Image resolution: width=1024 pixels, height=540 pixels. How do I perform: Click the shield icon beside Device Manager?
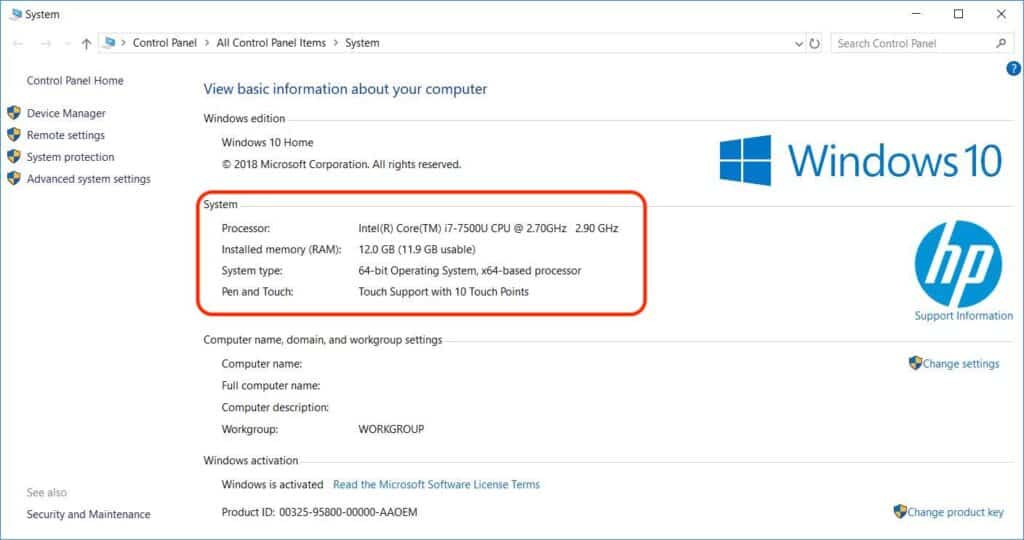click(x=14, y=112)
